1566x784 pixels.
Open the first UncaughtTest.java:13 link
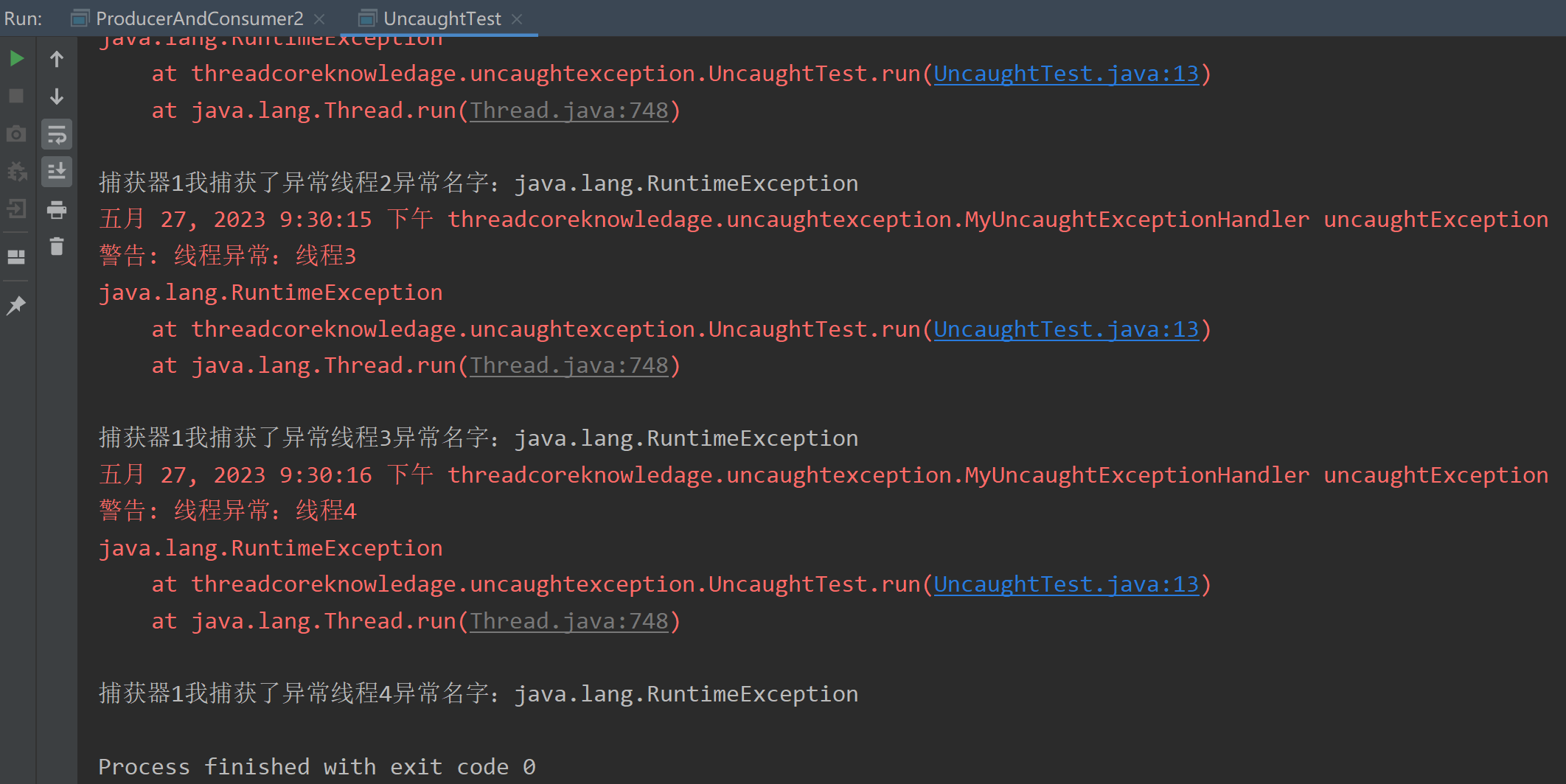coord(1065,73)
